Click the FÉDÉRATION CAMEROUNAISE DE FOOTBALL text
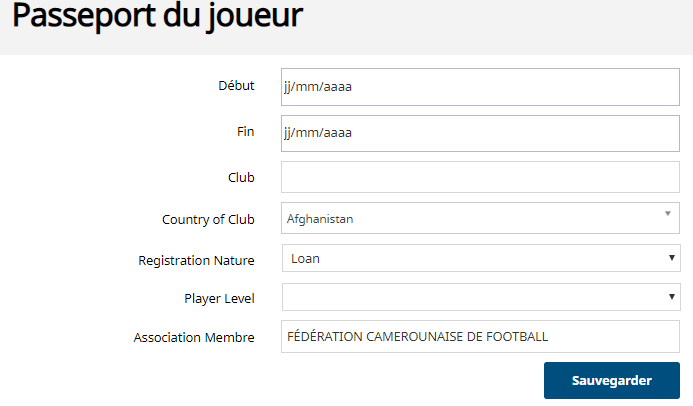The image size is (693, 406). 417,337
